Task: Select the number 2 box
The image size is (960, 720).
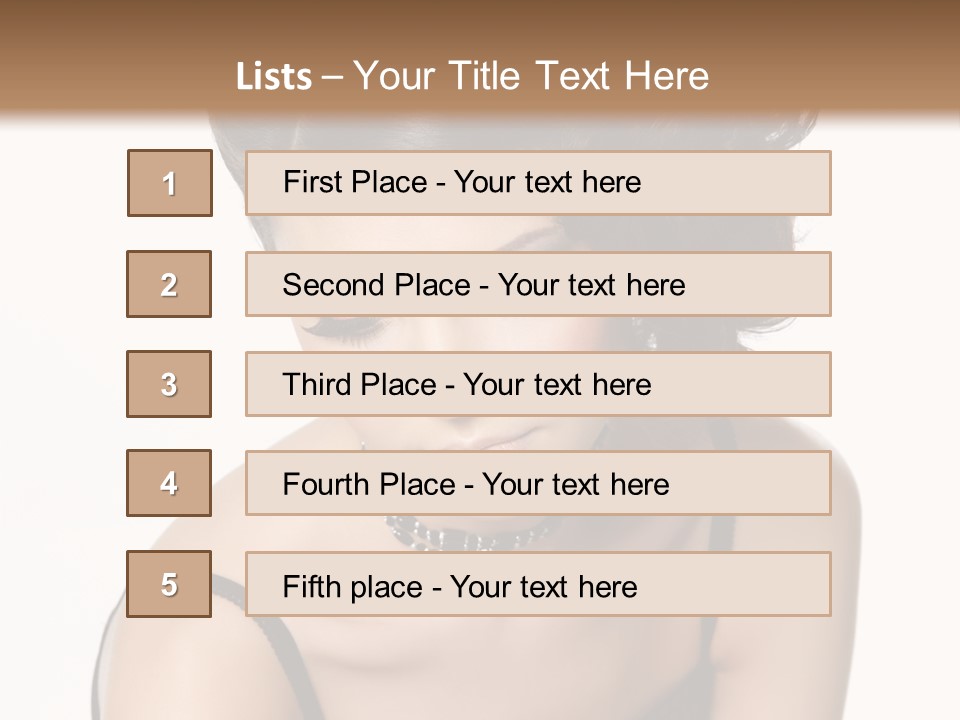Action: point(169,284)
